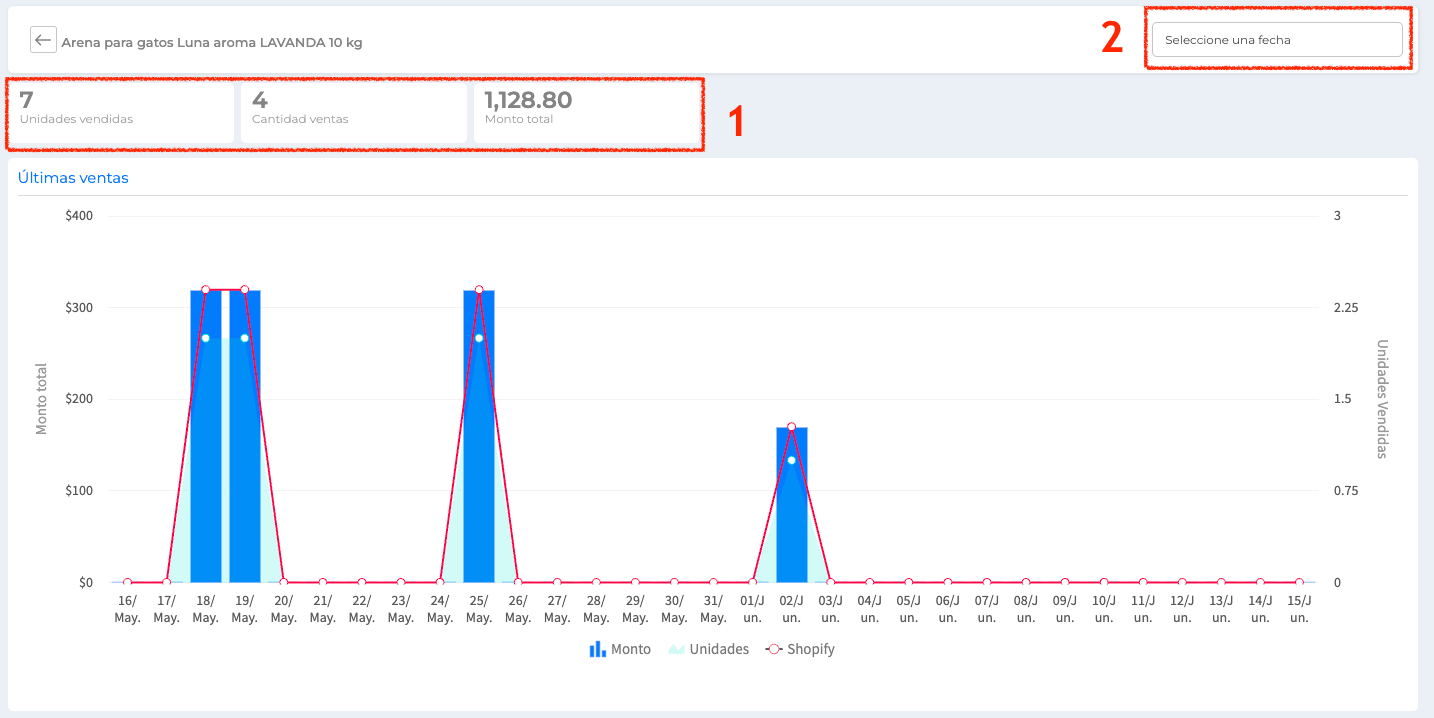This screenshot has height=718, width=1434.
Task: Click the '$400' label on left axis
Action: [79, 216]
